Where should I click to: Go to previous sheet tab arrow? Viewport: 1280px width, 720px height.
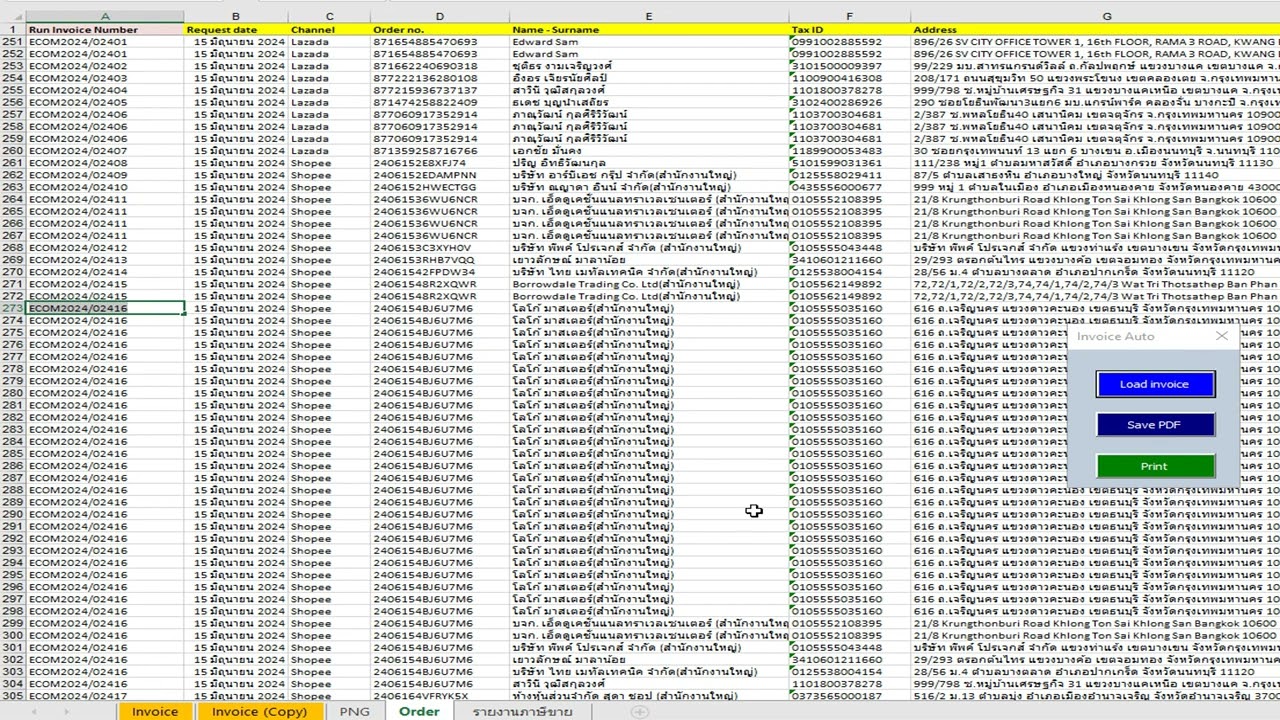point(33,712)
